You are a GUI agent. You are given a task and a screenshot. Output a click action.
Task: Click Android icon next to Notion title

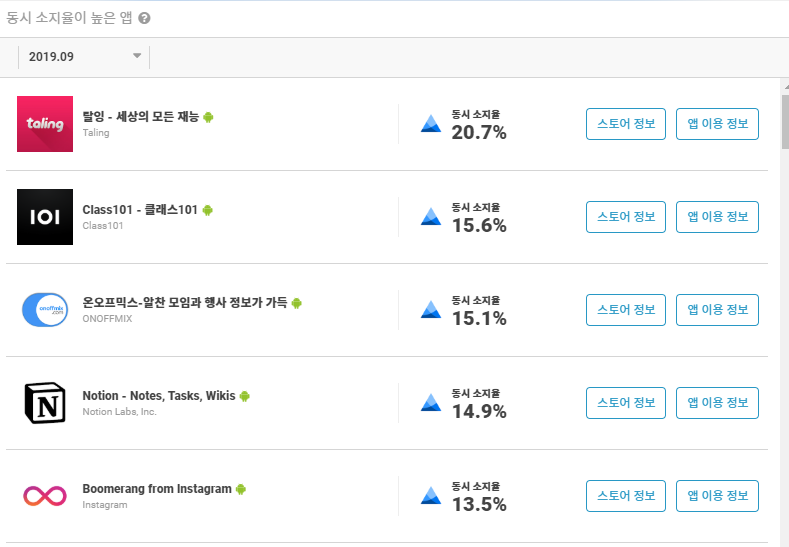click(245, 396)
